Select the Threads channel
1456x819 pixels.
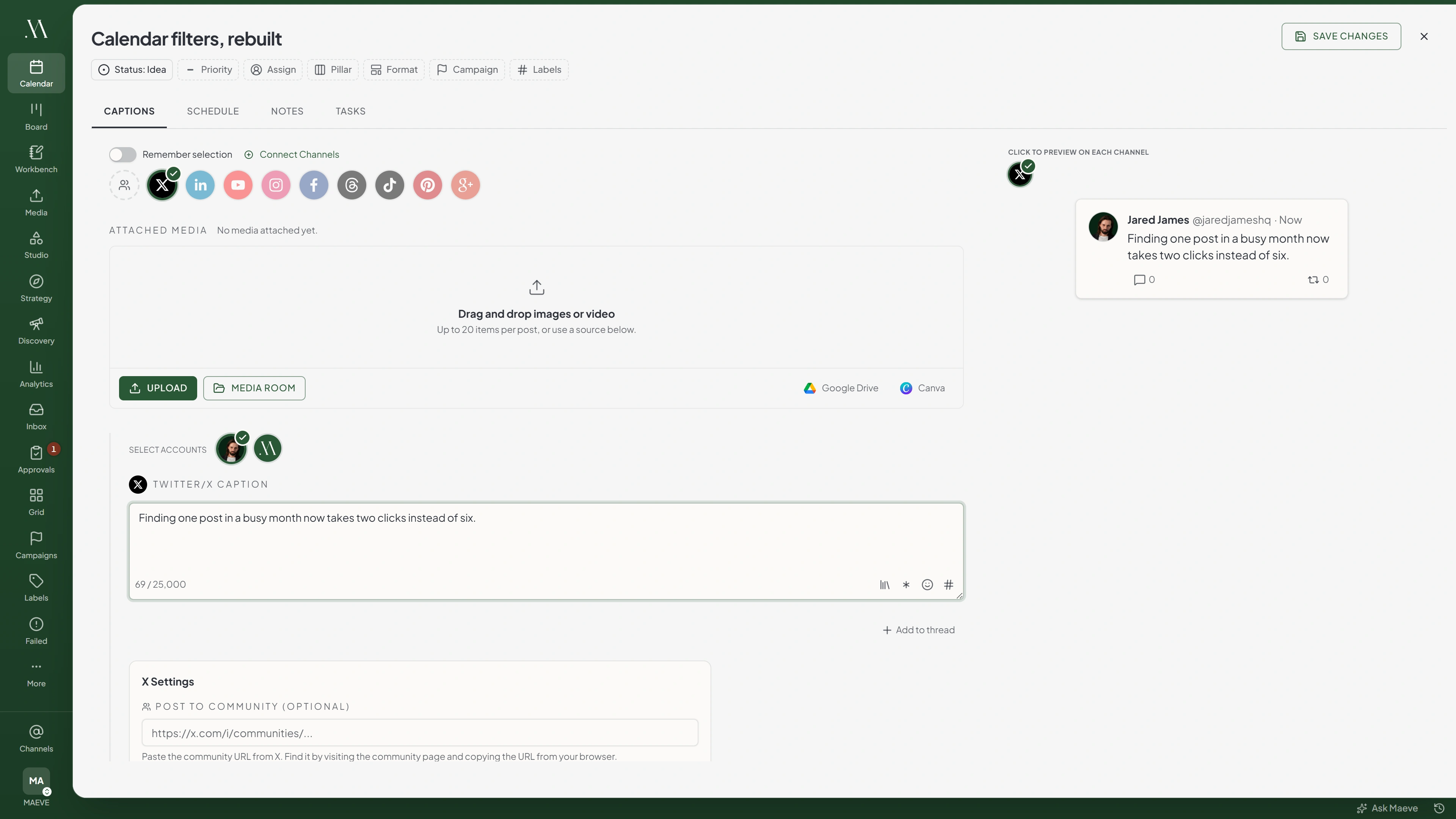coord(351,185)
